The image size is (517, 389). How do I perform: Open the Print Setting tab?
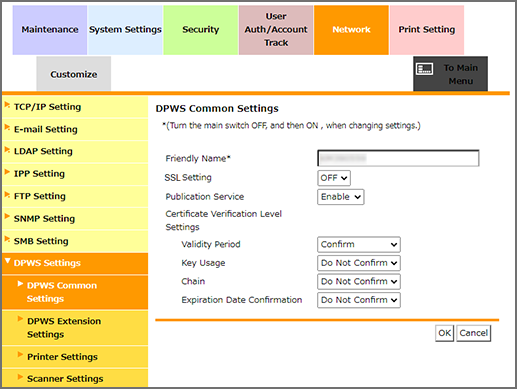coord(427,30)
